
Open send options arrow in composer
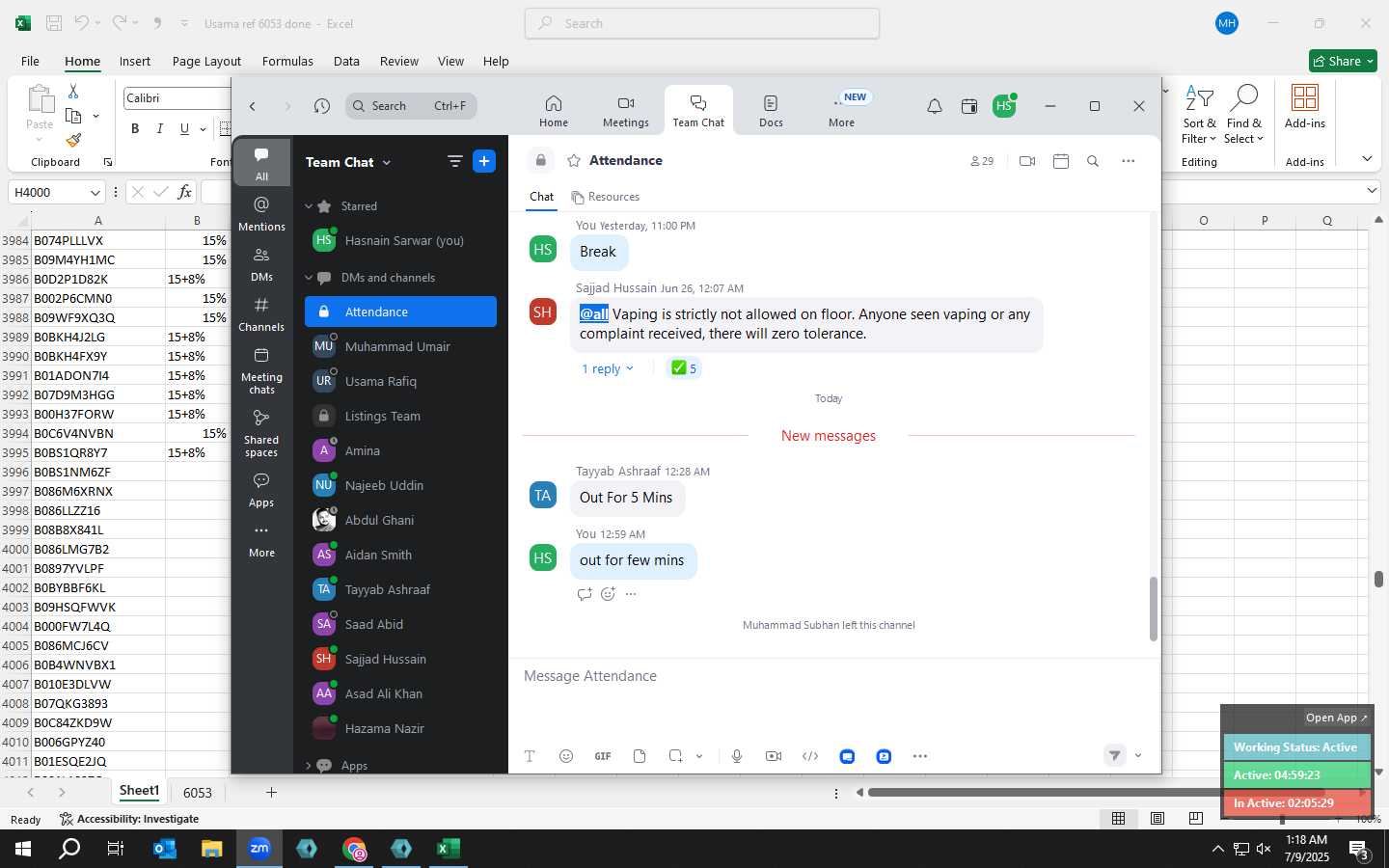(x=1138, y=756)
